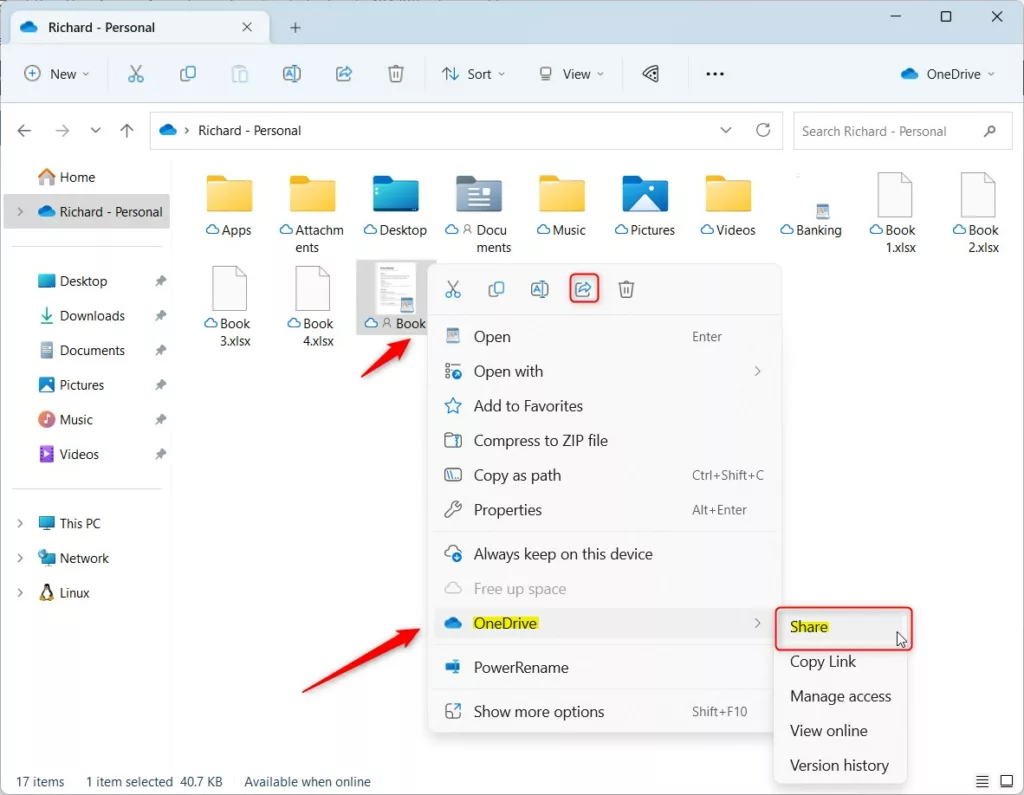
Task: Select the Music folder in the file pane
Action: point(562,205)
